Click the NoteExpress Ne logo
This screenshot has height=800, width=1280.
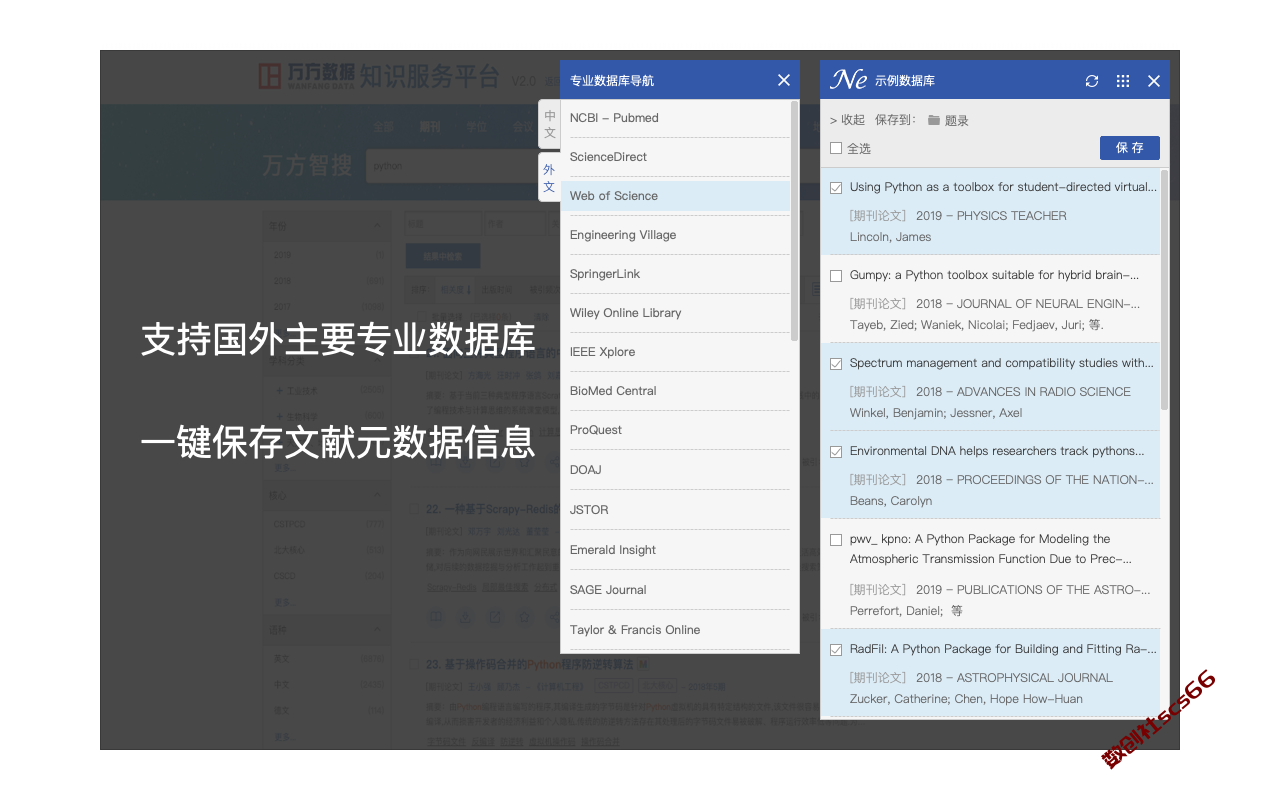[849, 80]
